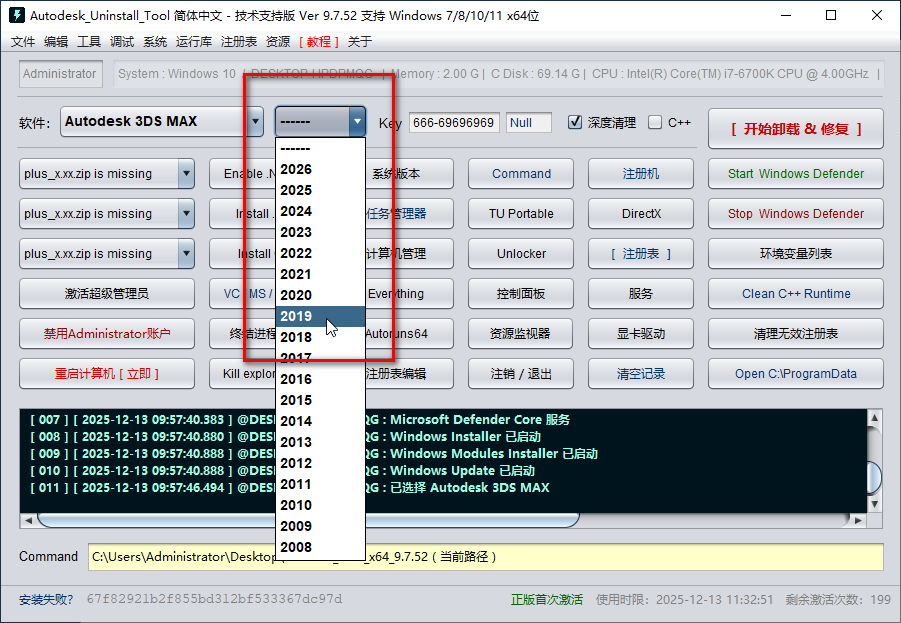Select 2012 in the version list
Viewport: 901px width, 623px height.
coord(320,463)
